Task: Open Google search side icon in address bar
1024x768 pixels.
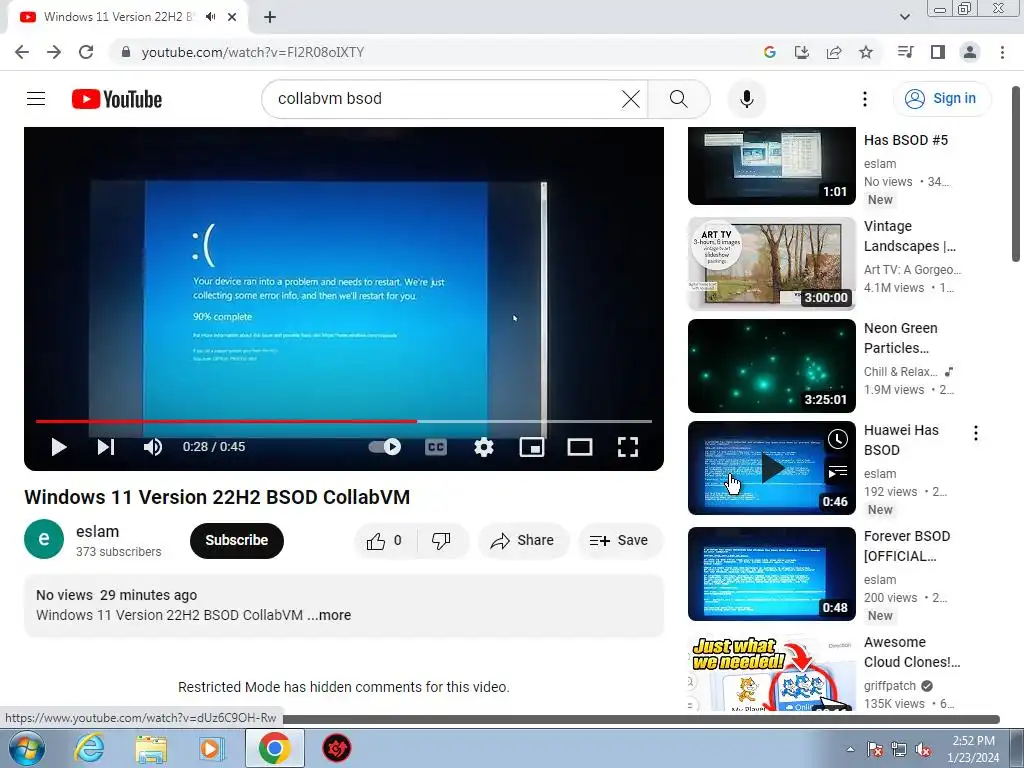Action: (769, 52)
